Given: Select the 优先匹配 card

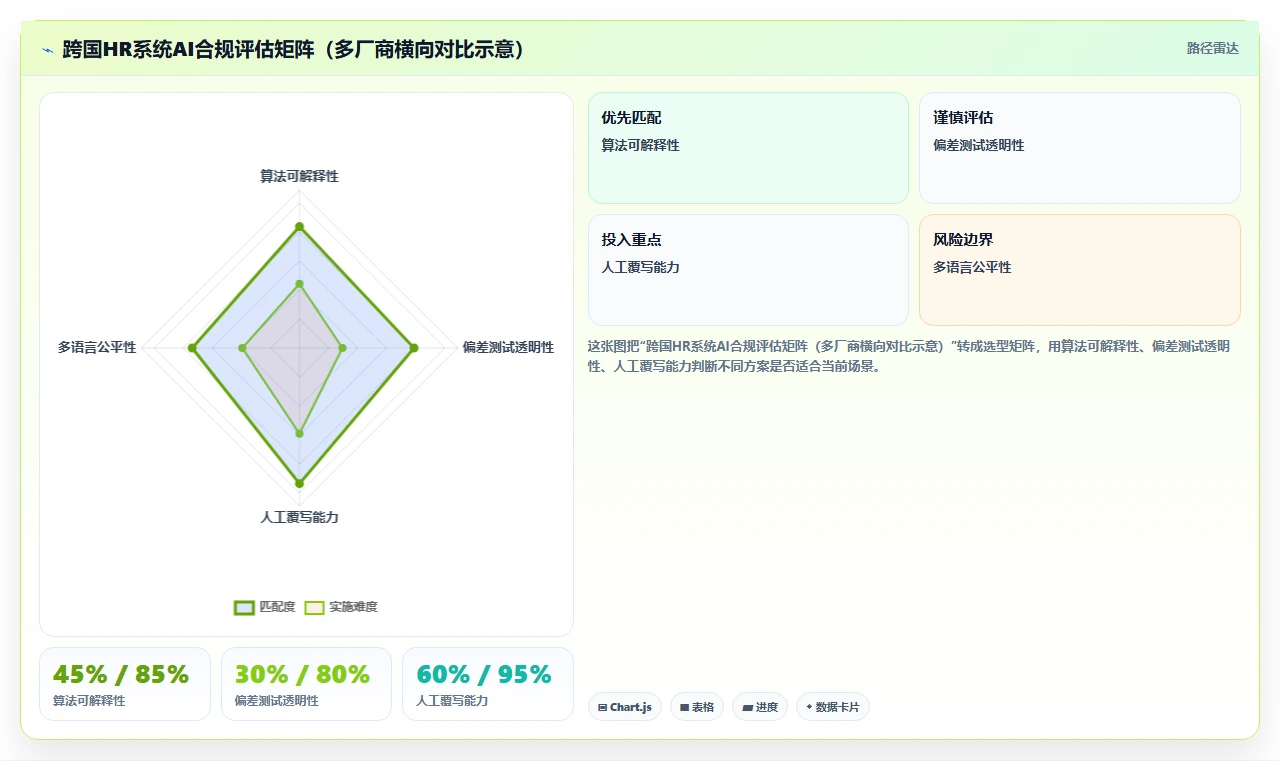Looking at the screenshot, I should [x=748, y=148].
